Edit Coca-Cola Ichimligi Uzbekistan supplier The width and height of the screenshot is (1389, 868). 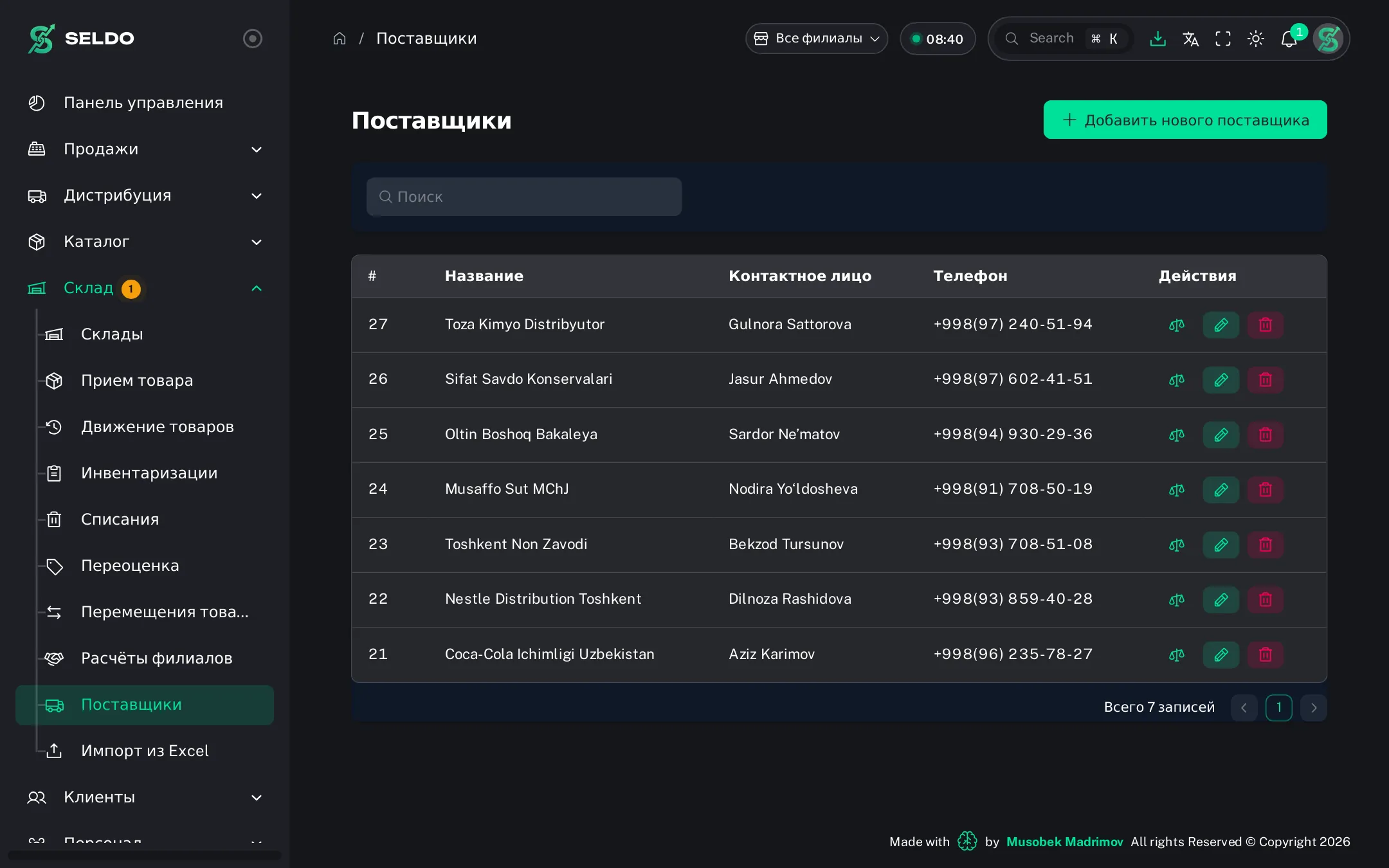(1221, 655)
